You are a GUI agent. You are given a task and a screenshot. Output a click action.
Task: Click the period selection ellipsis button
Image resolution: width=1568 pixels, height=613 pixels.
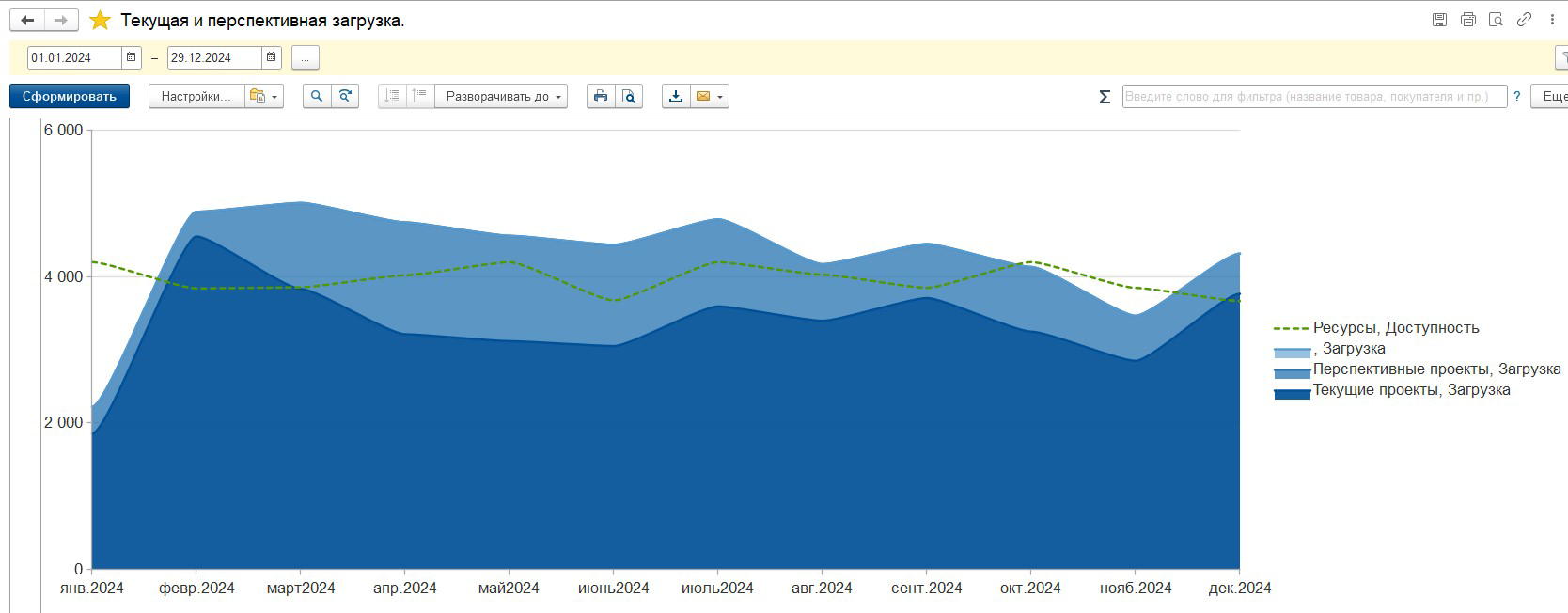[x=305, y=57]
